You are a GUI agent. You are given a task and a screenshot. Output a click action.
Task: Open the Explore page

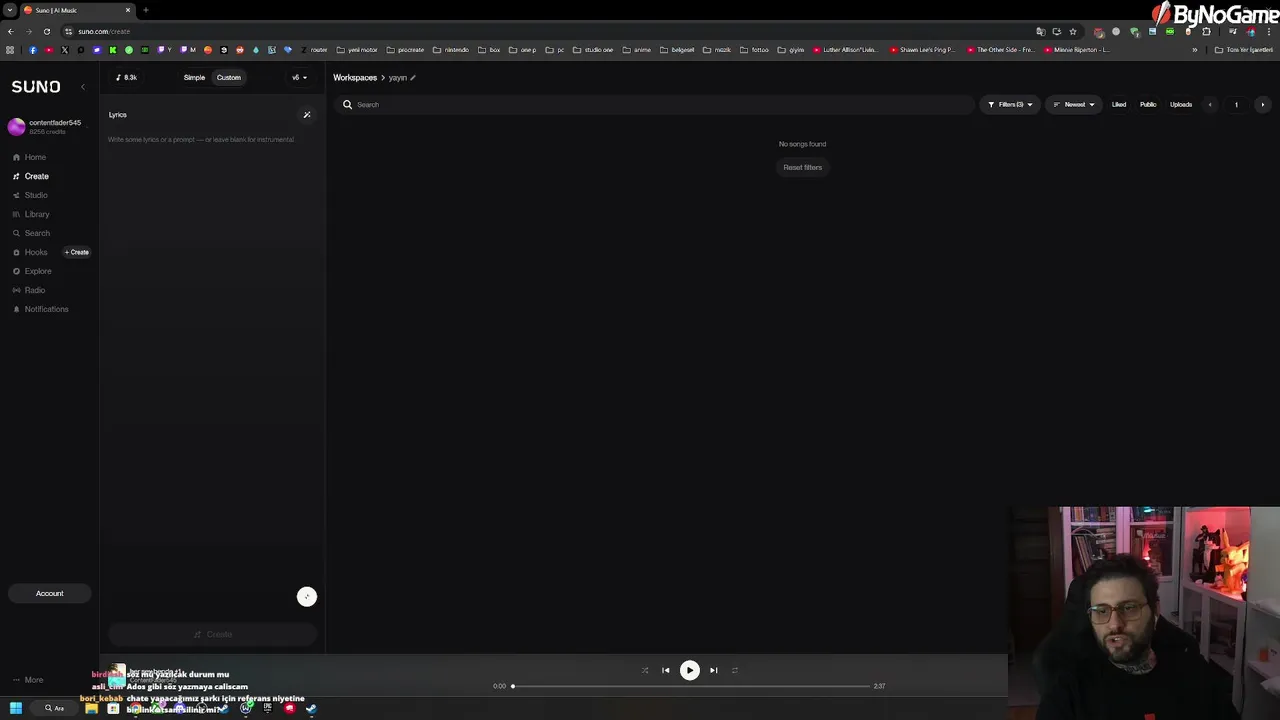click(32, 271)
